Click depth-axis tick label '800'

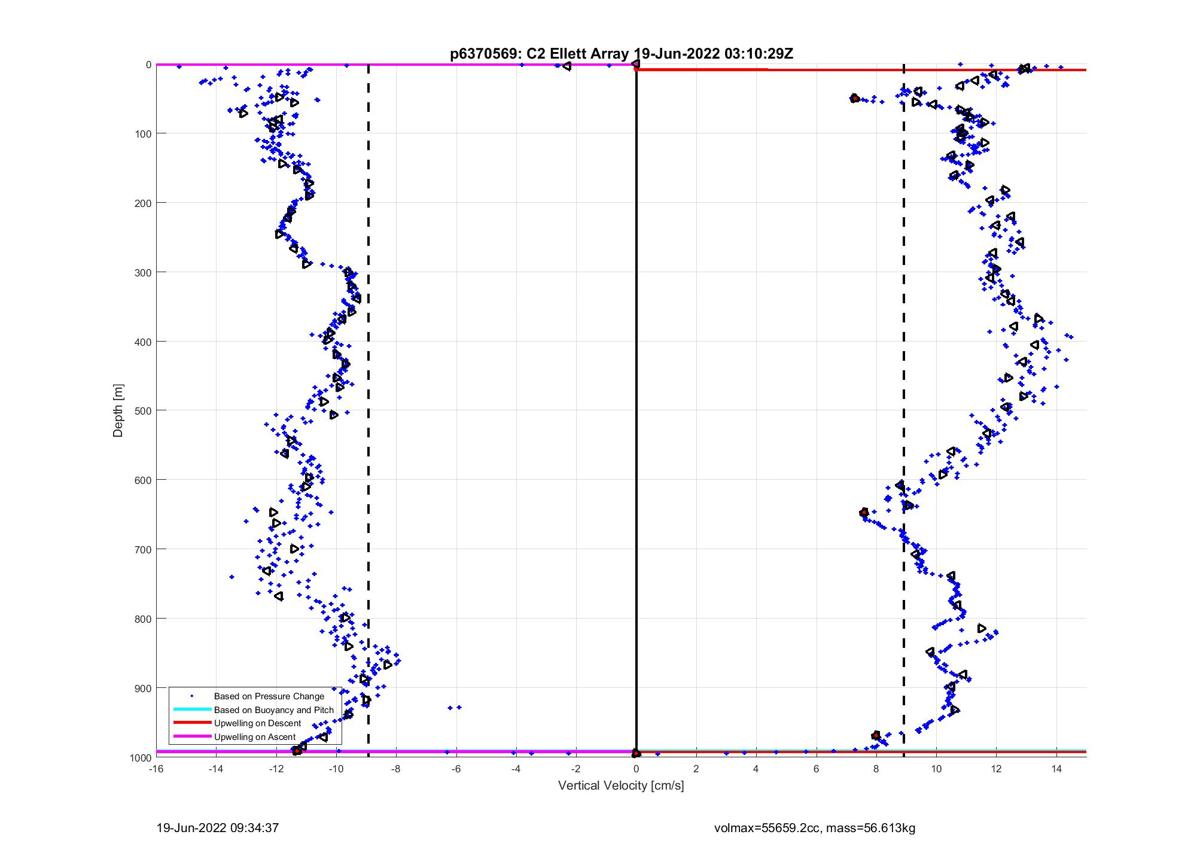142,619
